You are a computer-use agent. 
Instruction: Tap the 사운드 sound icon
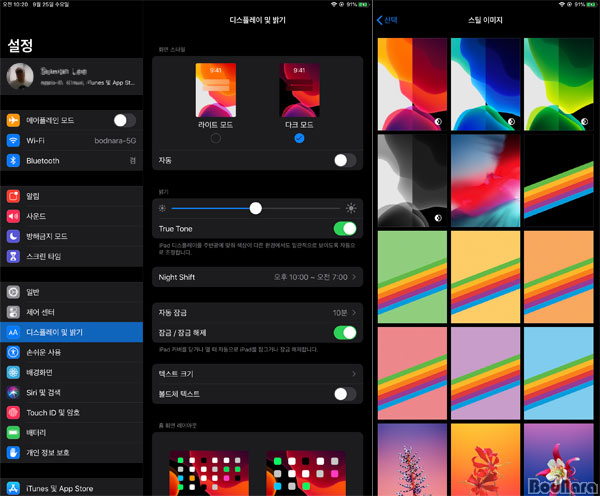(13, 216)
